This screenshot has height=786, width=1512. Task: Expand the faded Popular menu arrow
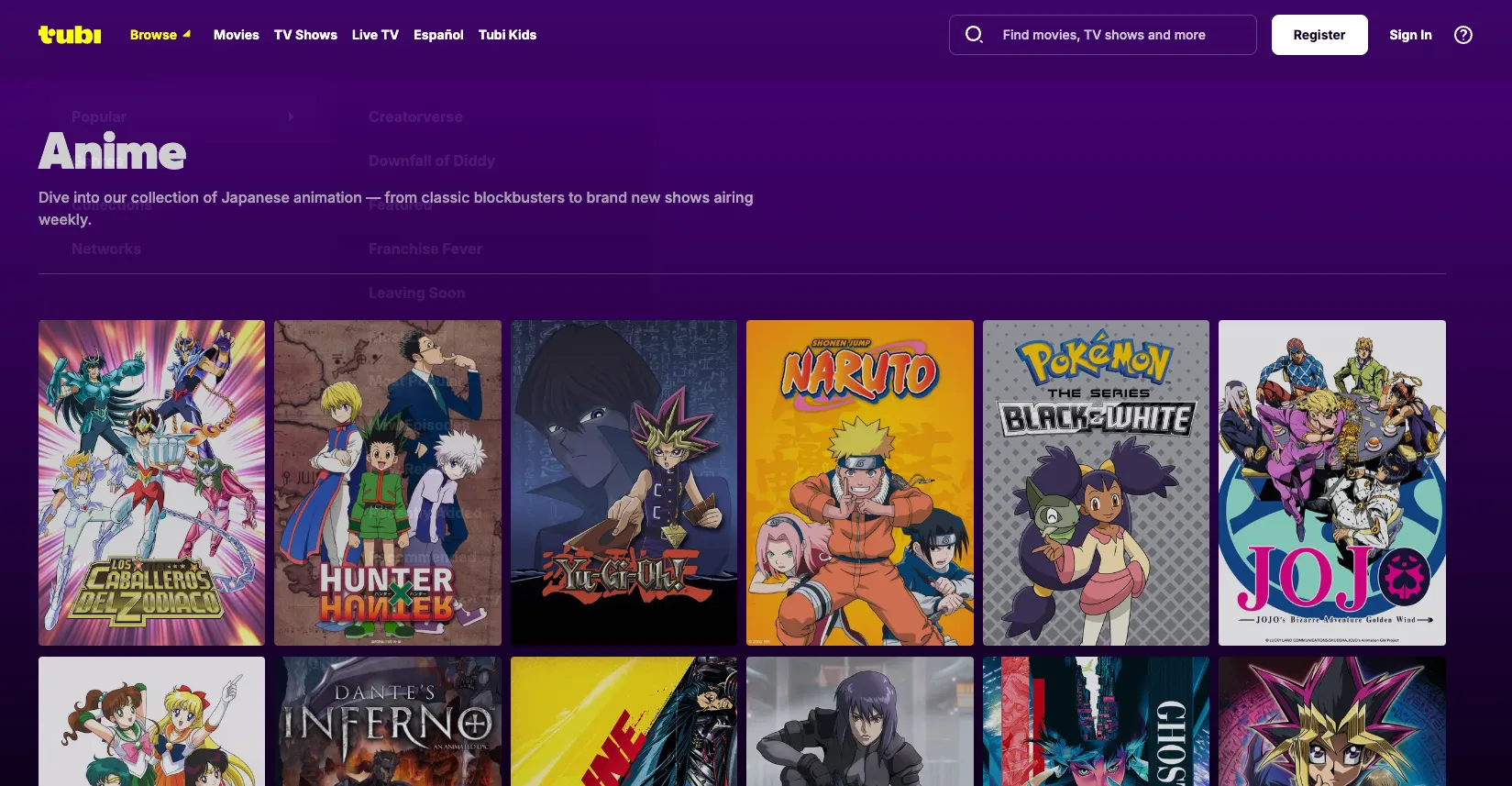click(291, 116)
